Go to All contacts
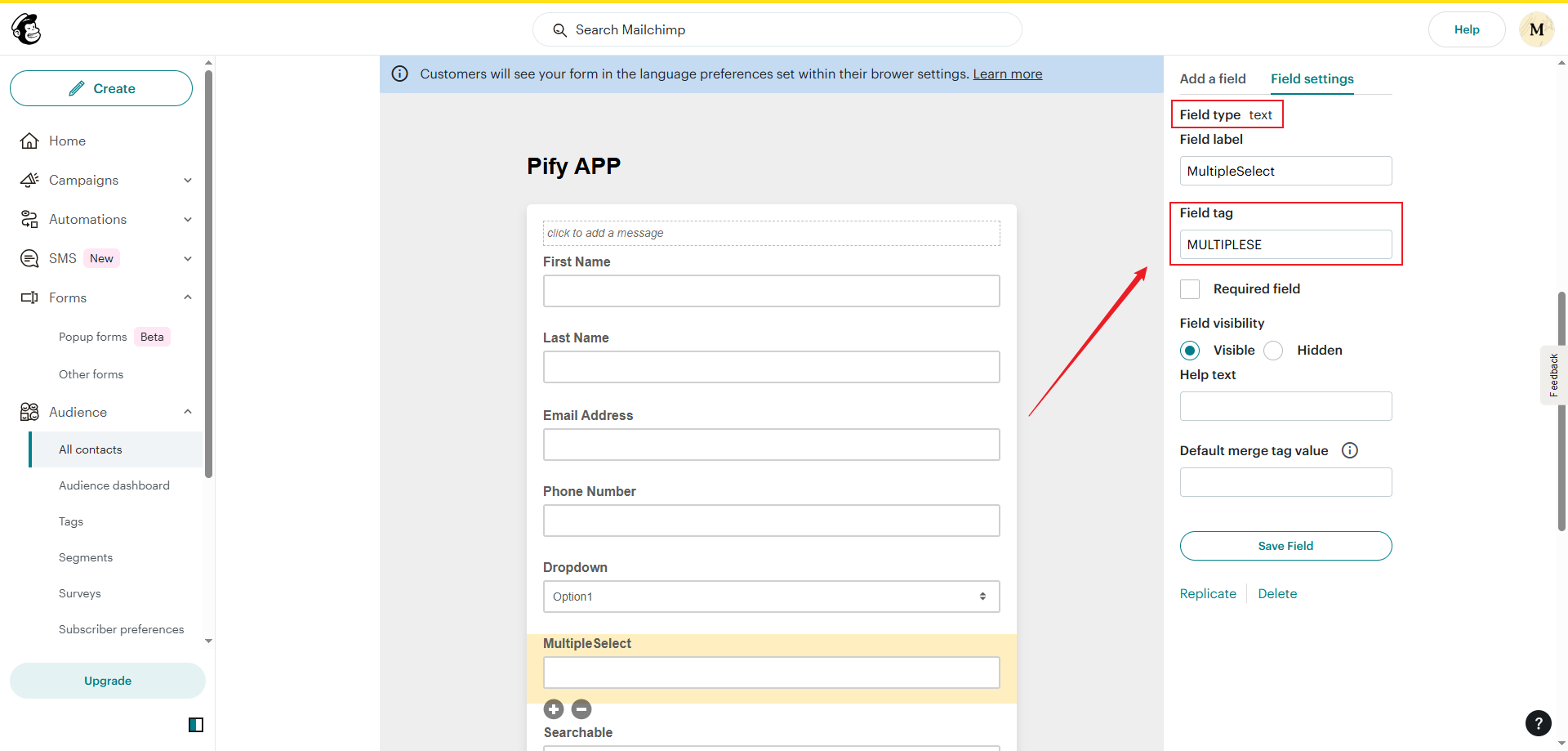1568x751 pixels. click(116, 449)
